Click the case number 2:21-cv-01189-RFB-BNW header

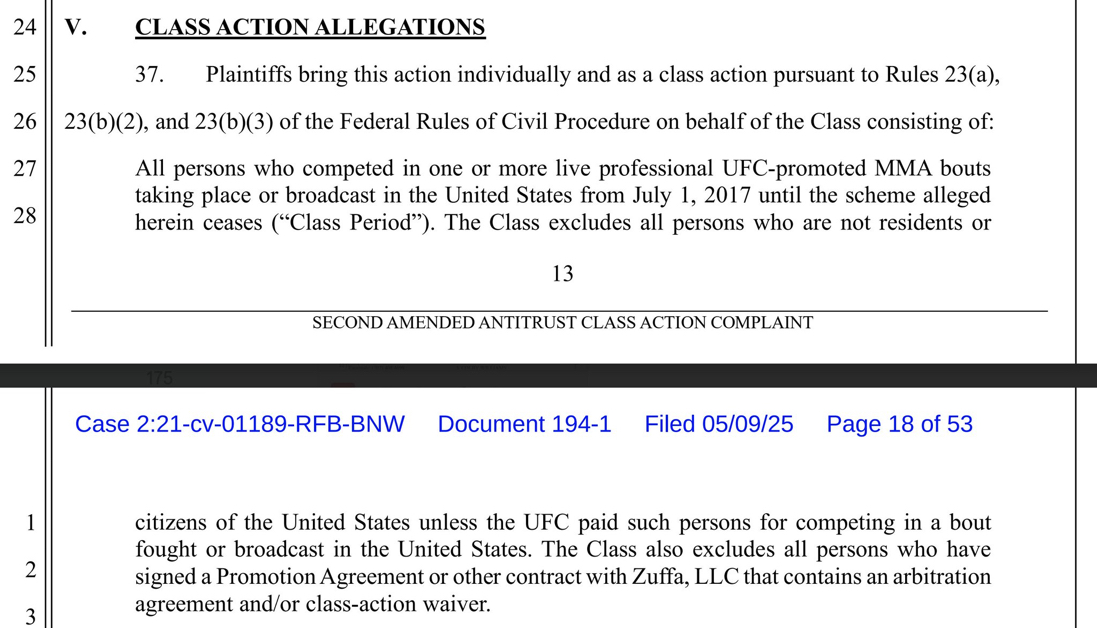pyautogui.click(x=240, y=424)
